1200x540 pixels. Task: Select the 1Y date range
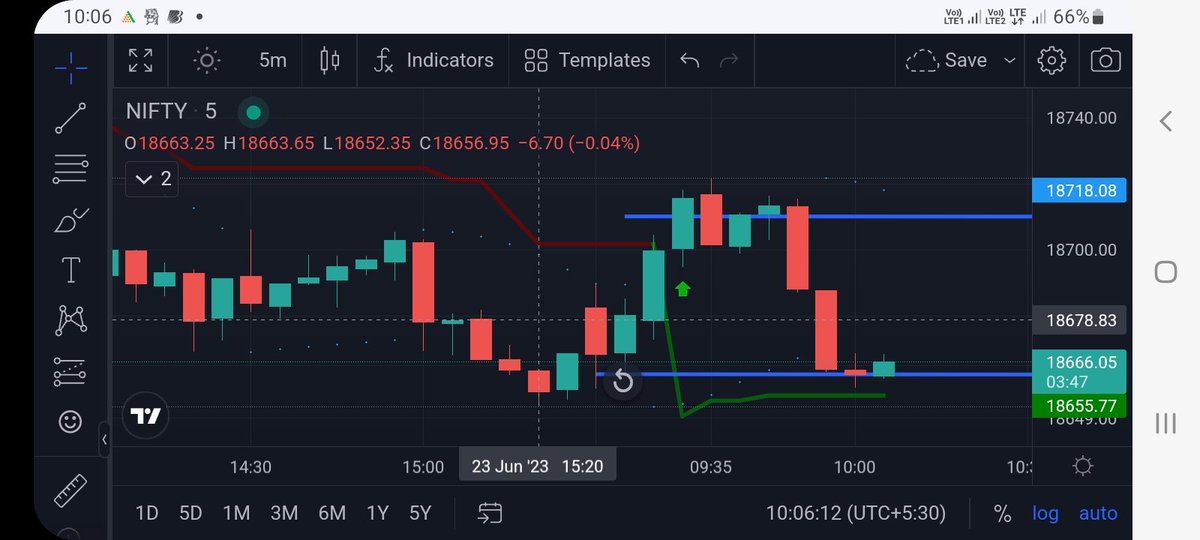(377, 513)
